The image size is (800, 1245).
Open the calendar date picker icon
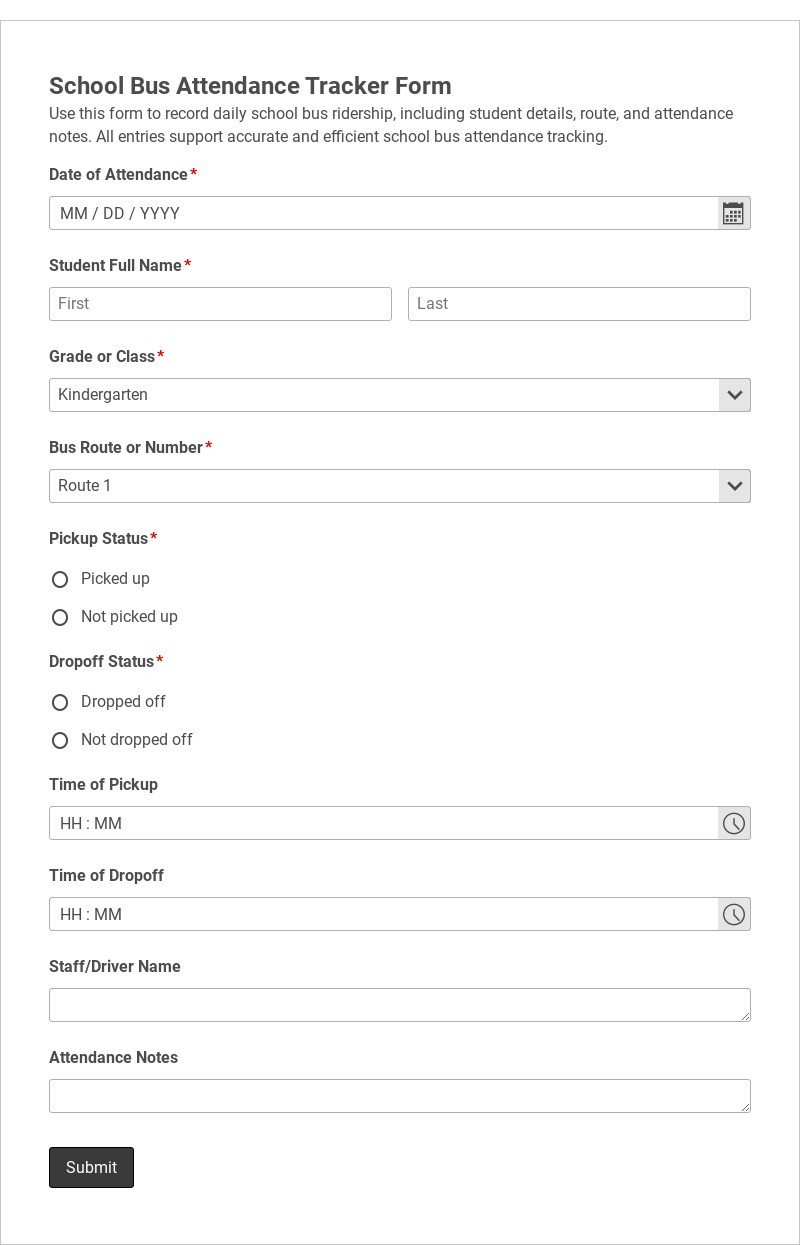[734, 213]
